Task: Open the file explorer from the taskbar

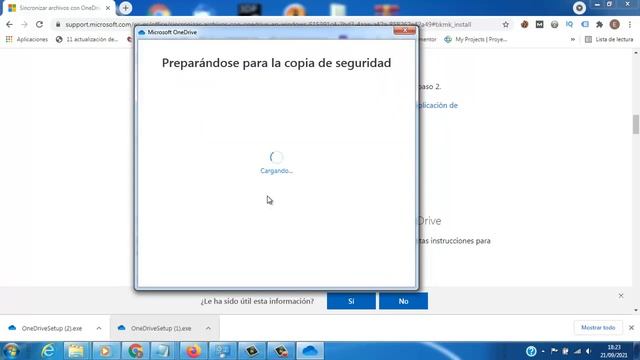Action: [76, 351]
